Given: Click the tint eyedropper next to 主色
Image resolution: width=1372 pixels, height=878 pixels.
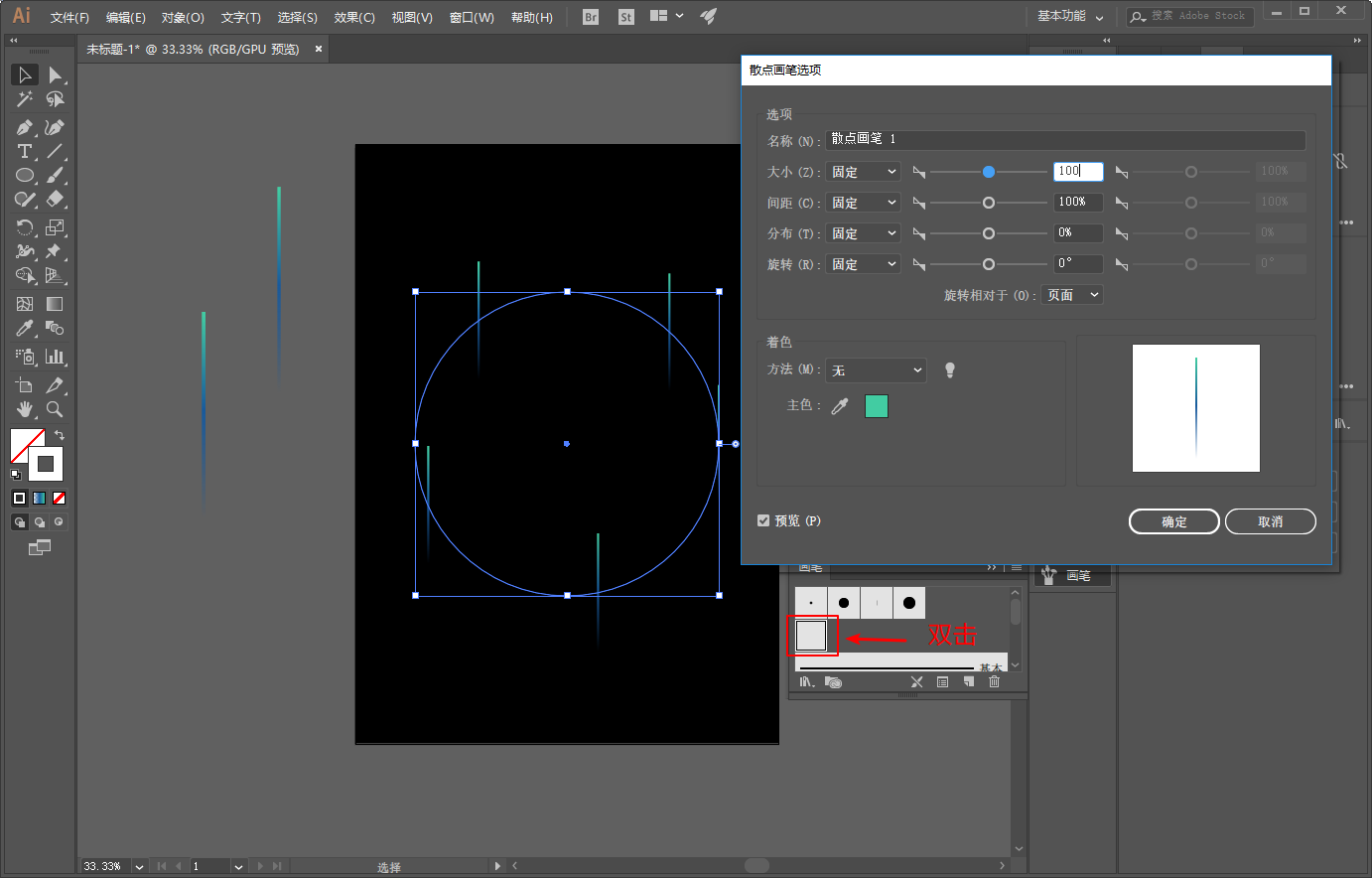Looking at the screenshot, I should [x=840, y=405].
